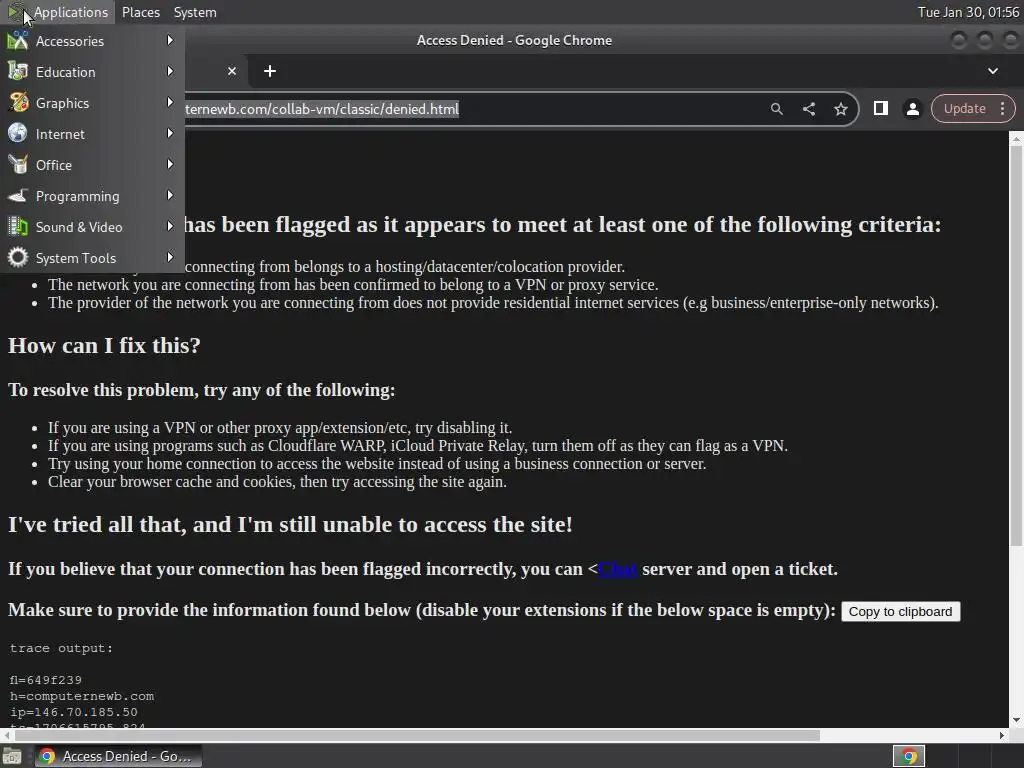The width and height of the screenshot is (1024, 768).
Task: Click the 'fl=649f239' trace line
Action: coord(46,680)
